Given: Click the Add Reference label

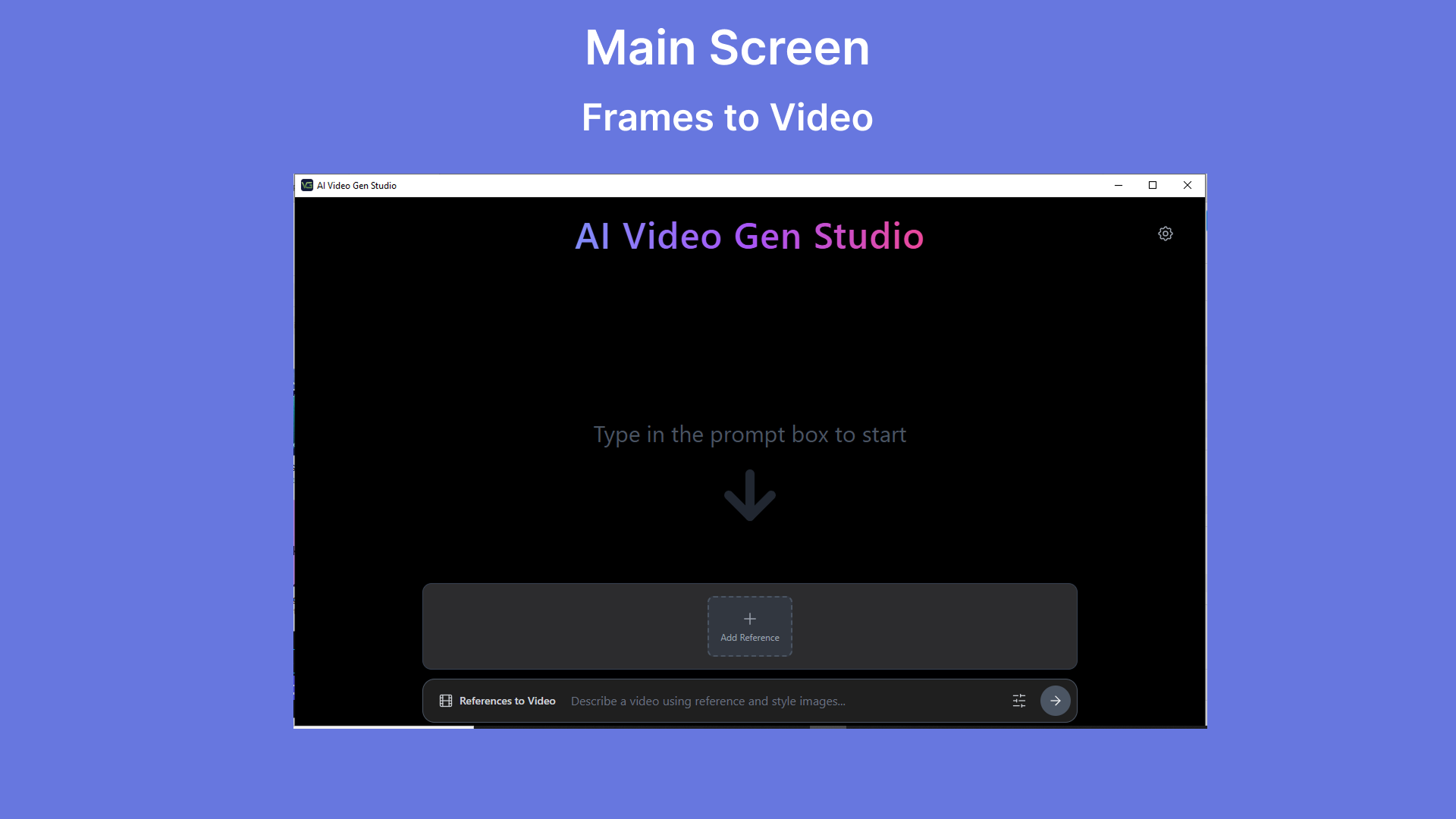Looking at the screenshot, I should click(750, 638).
